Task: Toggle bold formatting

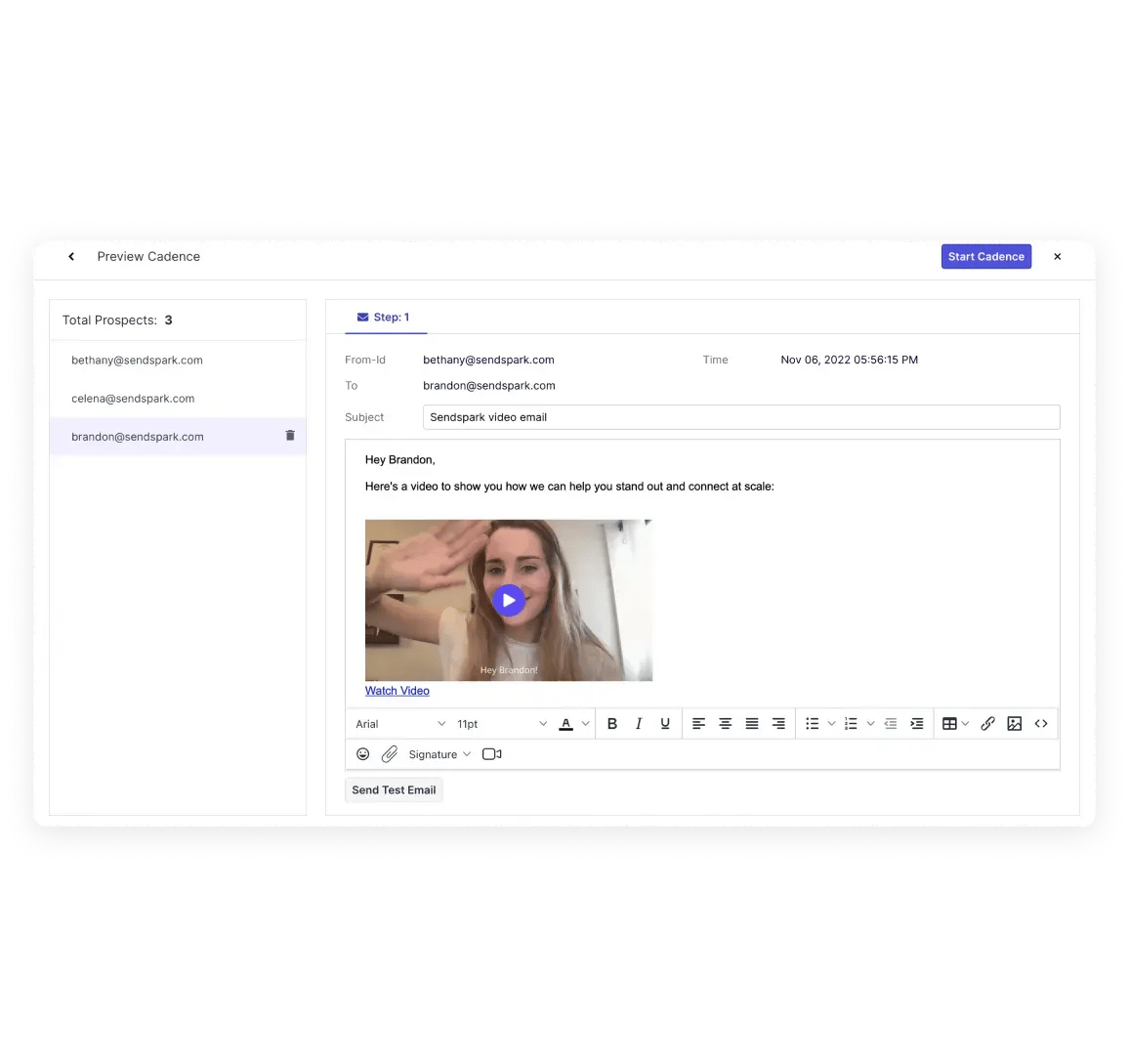Action: coord(612,723)
